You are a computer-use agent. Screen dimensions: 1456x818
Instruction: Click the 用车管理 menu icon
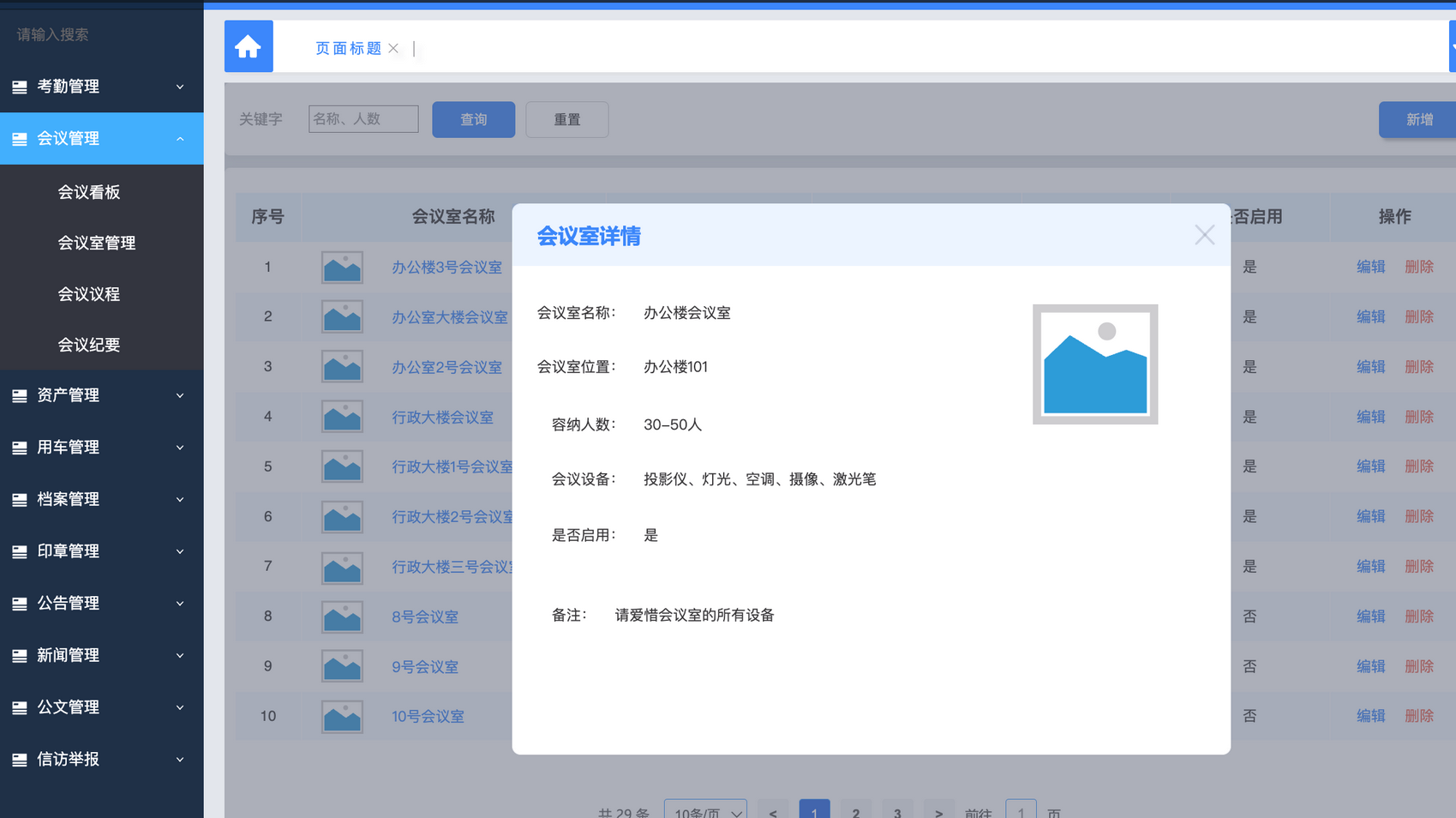click(x=20, y=448)
